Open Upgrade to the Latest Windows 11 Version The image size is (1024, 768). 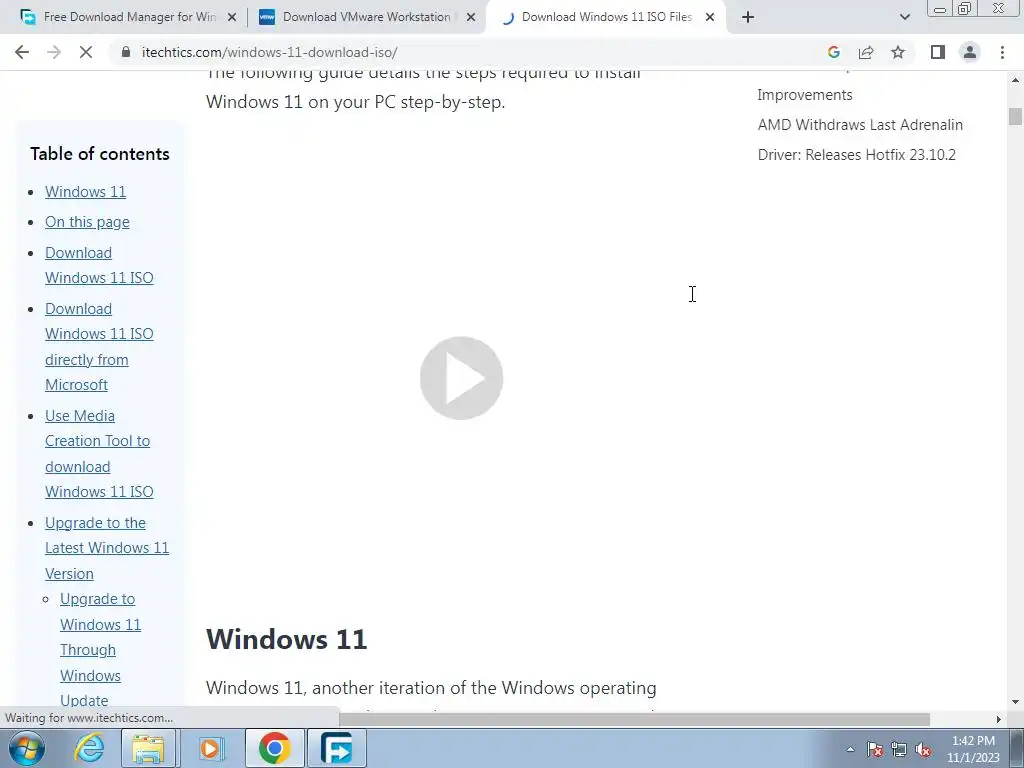pos(107,548)
